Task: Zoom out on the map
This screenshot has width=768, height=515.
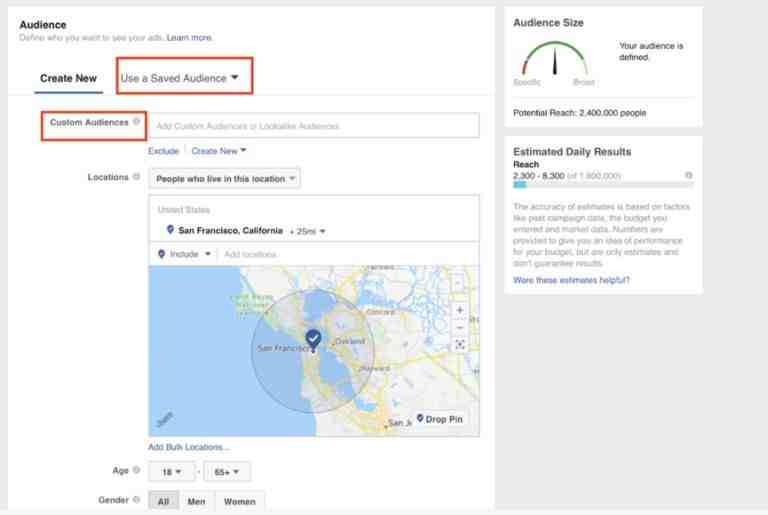Action: [459, 327]
